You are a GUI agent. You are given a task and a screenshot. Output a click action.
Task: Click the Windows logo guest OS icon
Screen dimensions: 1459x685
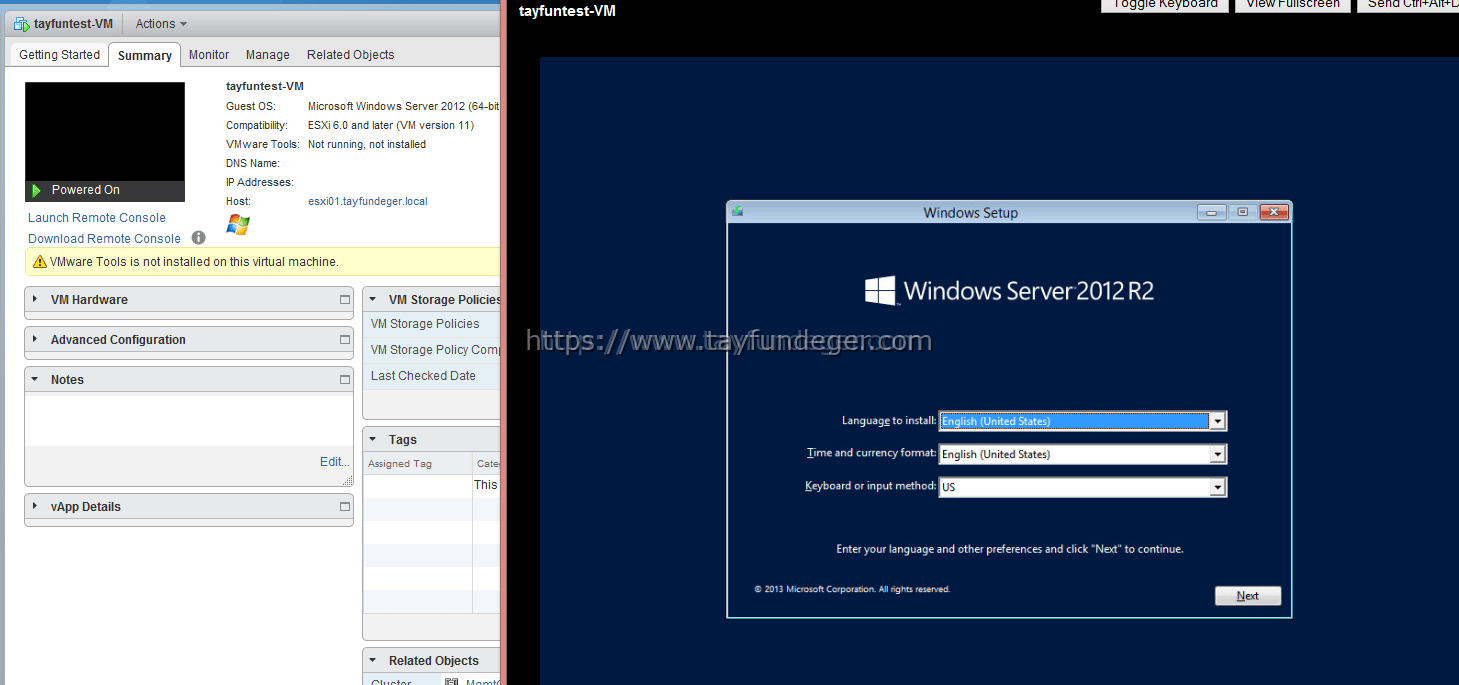238,225
